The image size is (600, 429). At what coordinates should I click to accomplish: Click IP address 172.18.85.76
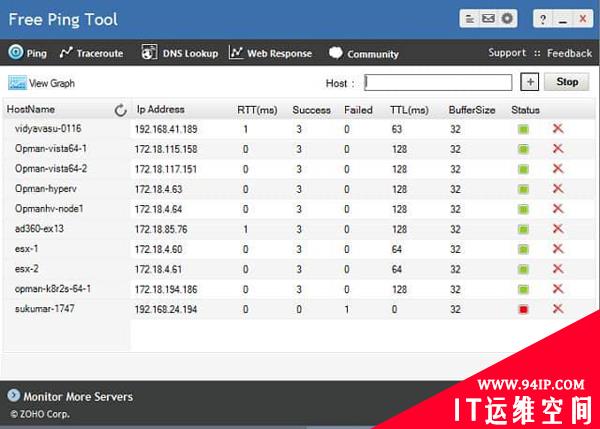click(x=161, y=229)
